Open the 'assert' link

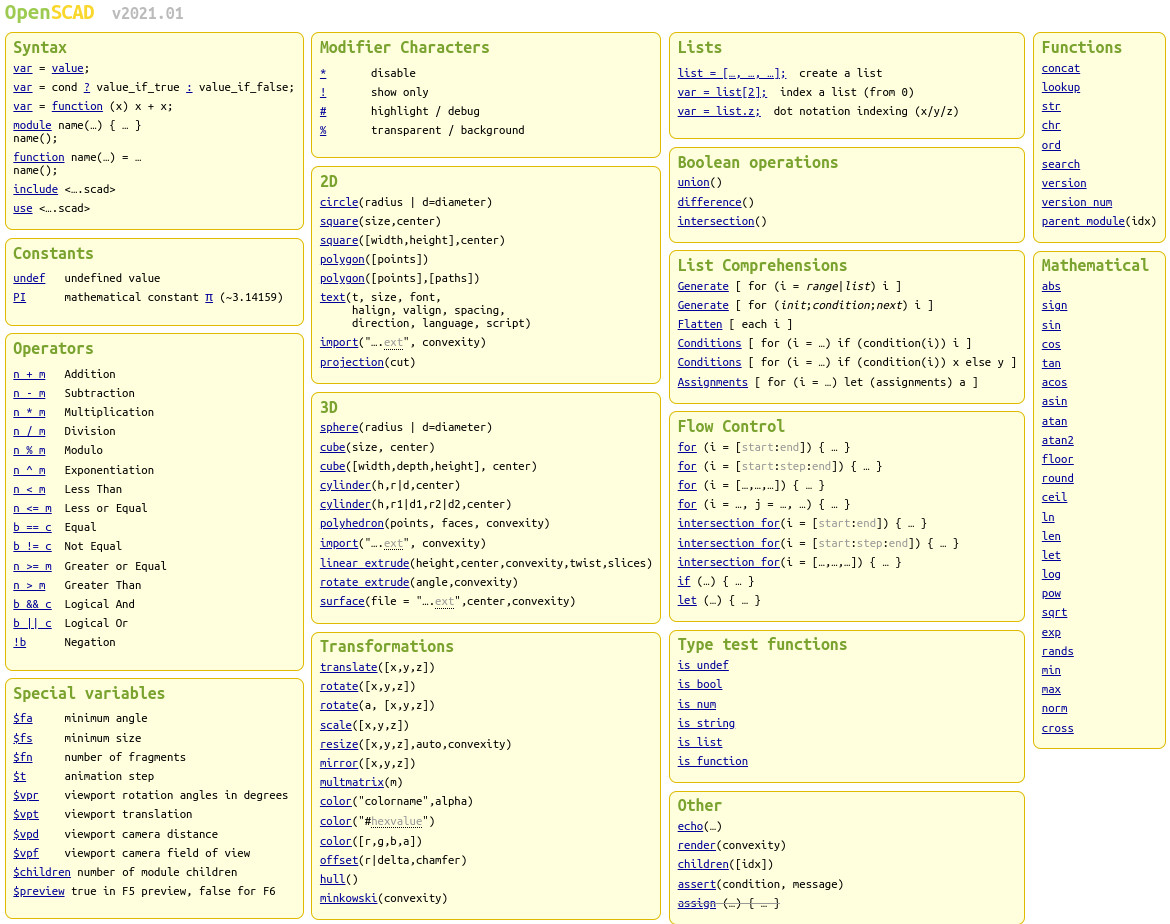tap(696, 884)
